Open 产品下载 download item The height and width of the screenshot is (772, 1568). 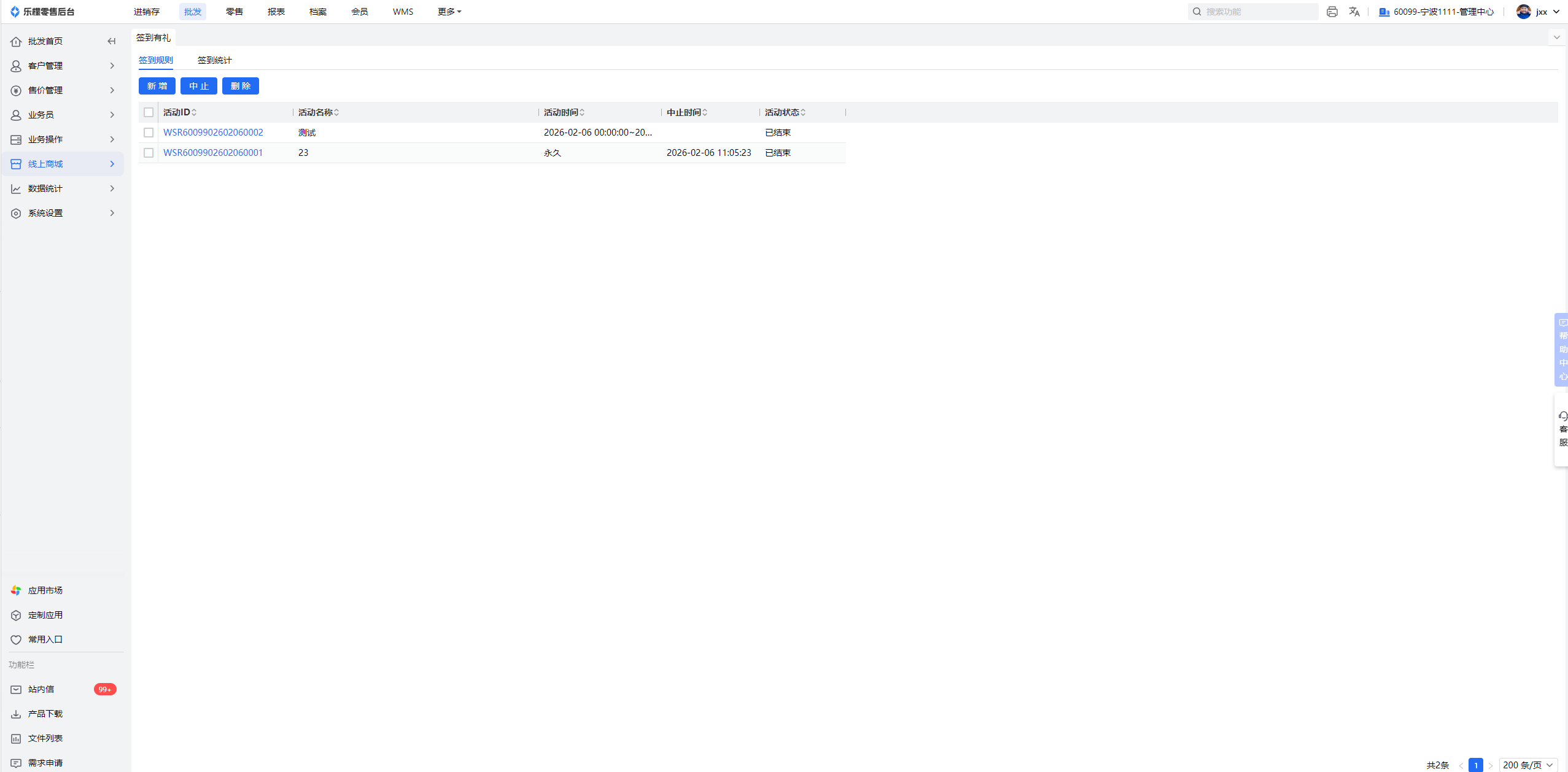[x=45, y=714]
